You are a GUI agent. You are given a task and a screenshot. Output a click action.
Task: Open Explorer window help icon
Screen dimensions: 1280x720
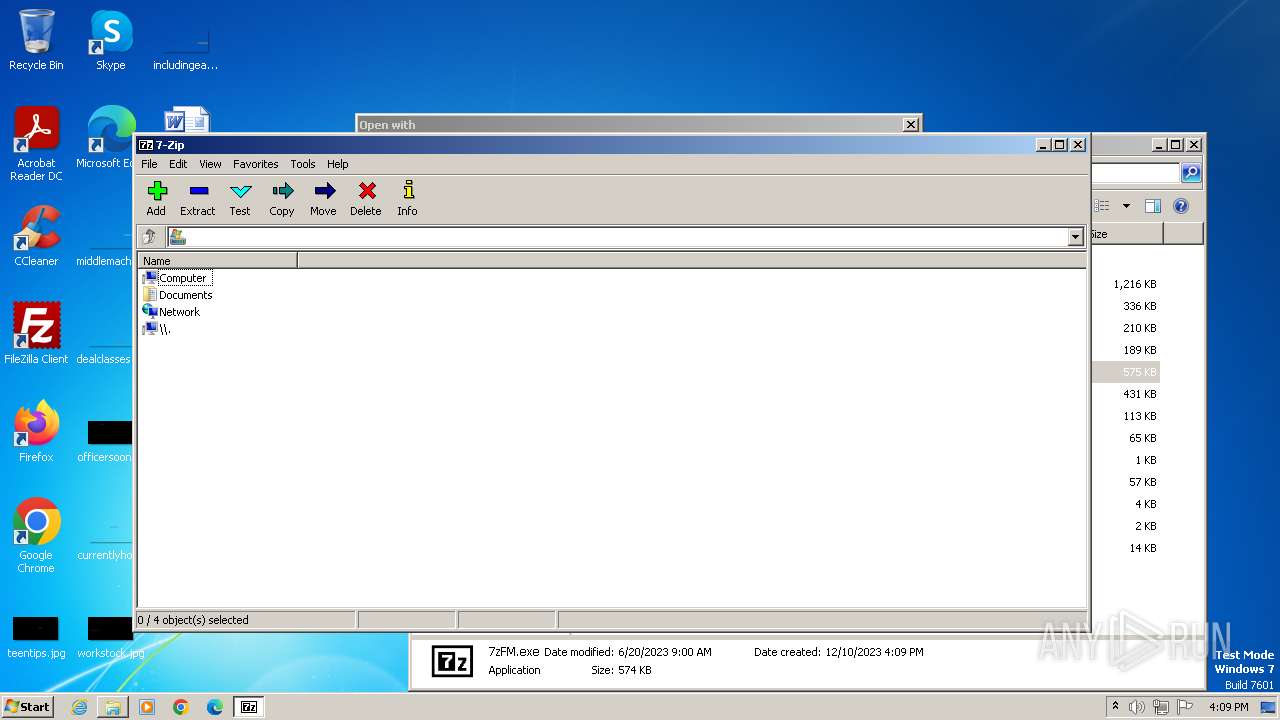click(x=1181, y=206)
